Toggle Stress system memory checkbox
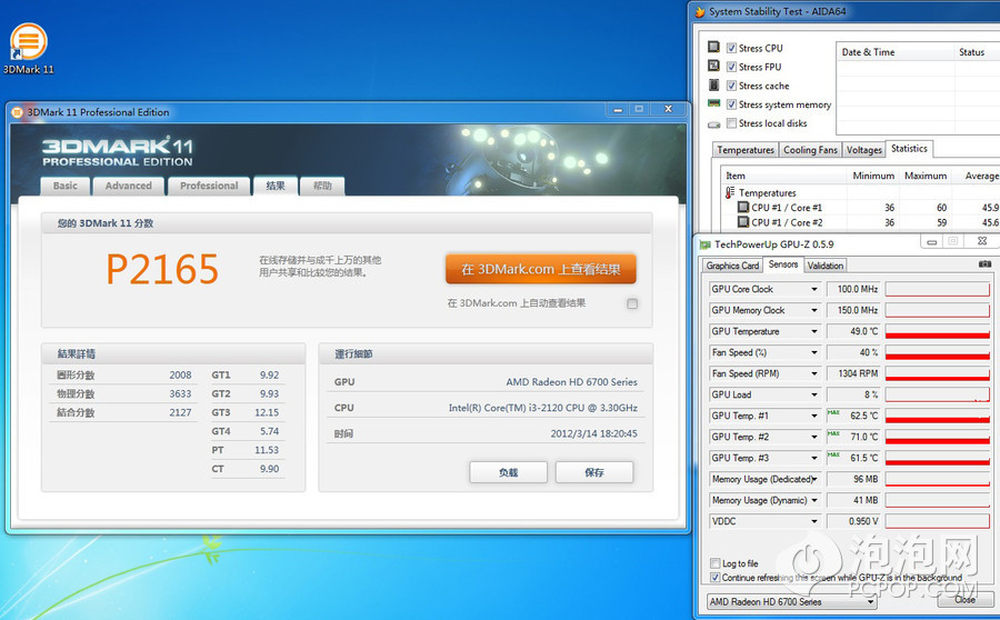This screenshot has width=1000, height=620. [732, 104]
